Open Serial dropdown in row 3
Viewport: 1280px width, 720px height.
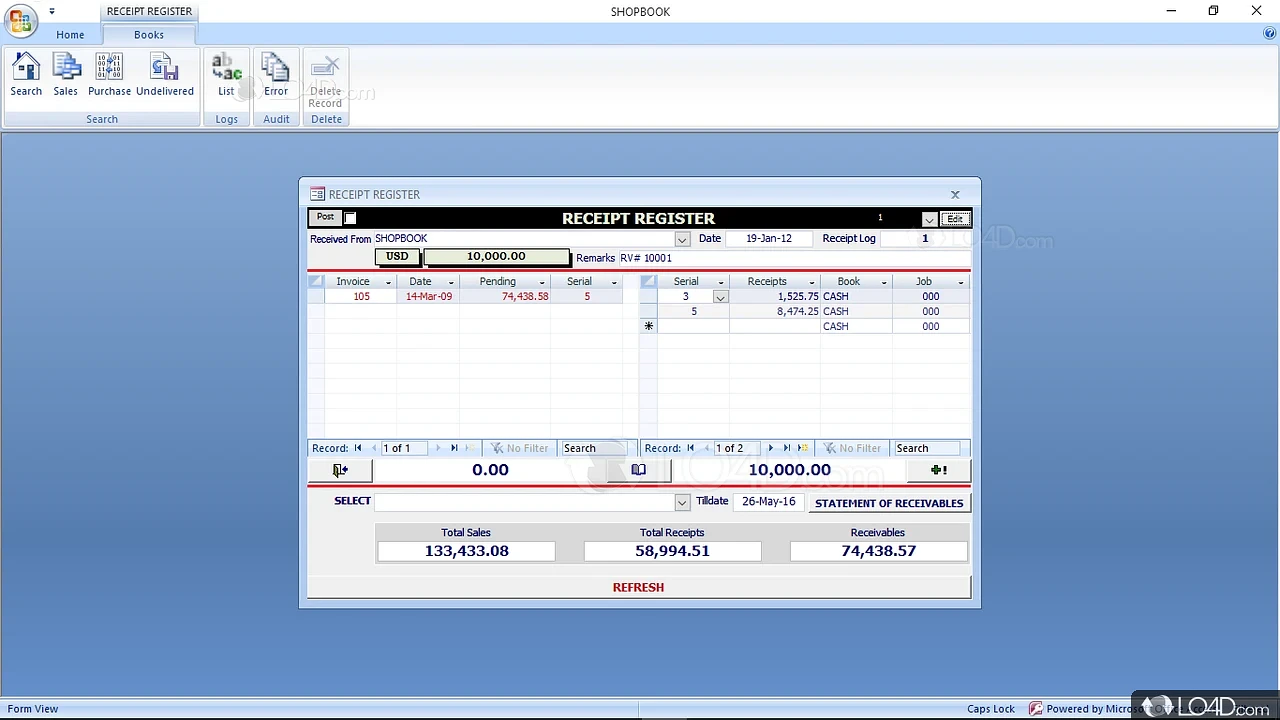click(720, 297)
